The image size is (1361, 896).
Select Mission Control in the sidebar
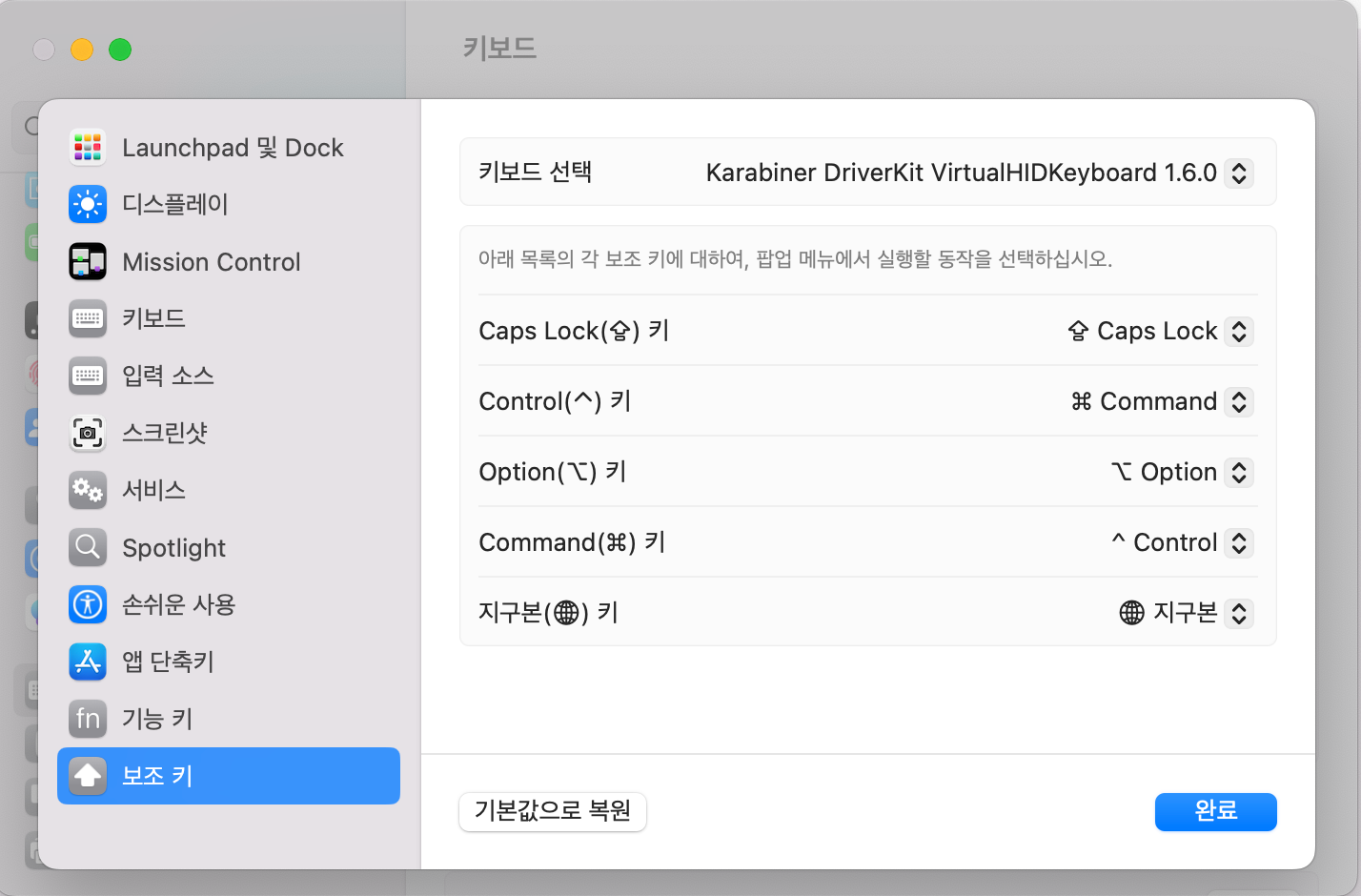coord(229,261)
